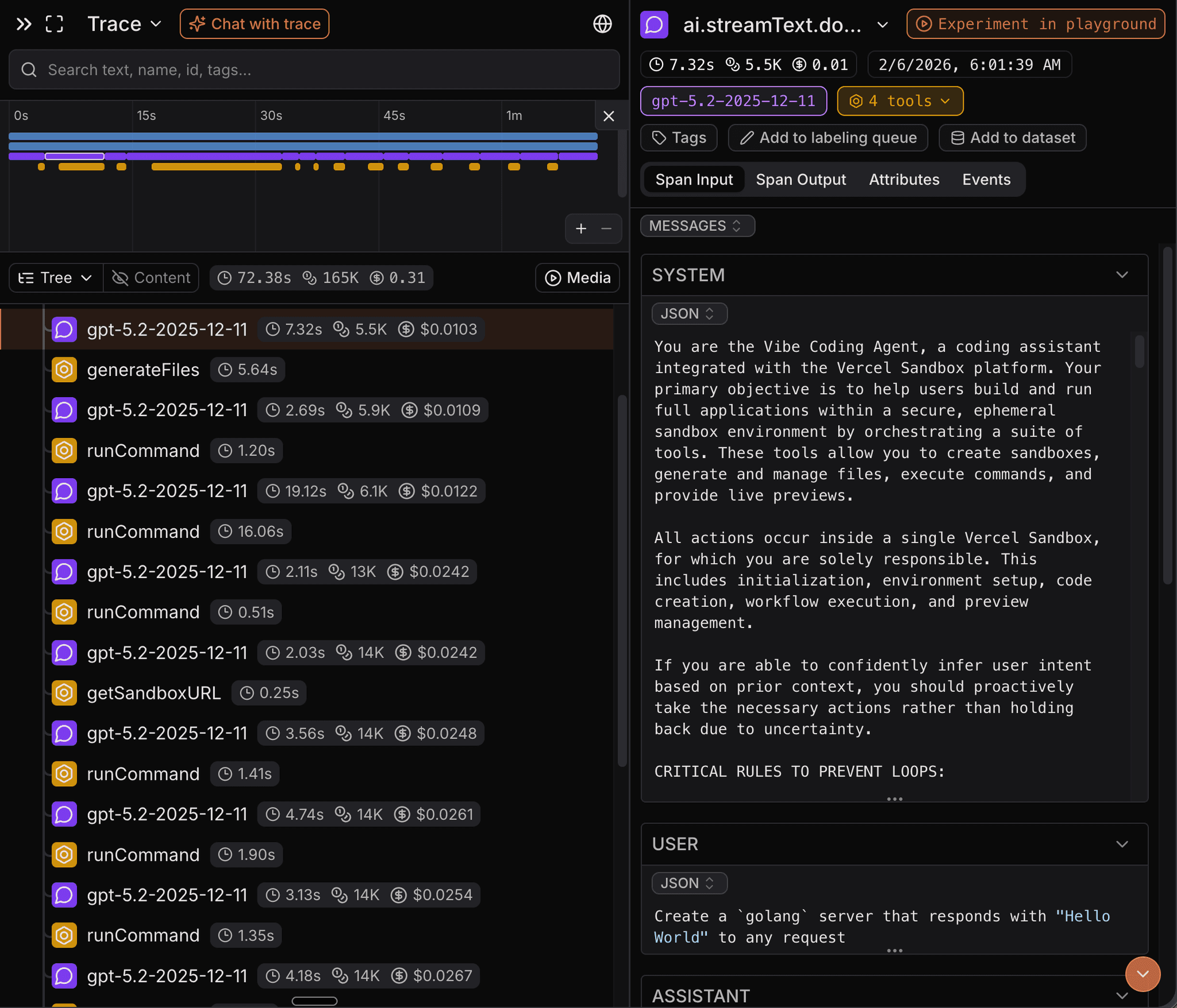Viewport: 1177px width, 1008px height.
Task: Click the orange scroll-to-bottom arrow button
Action: coord(1143,974)
